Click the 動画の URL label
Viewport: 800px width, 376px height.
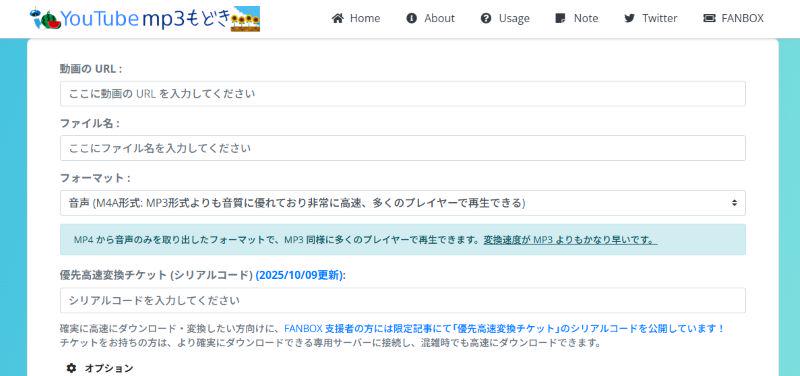[91, 69]
